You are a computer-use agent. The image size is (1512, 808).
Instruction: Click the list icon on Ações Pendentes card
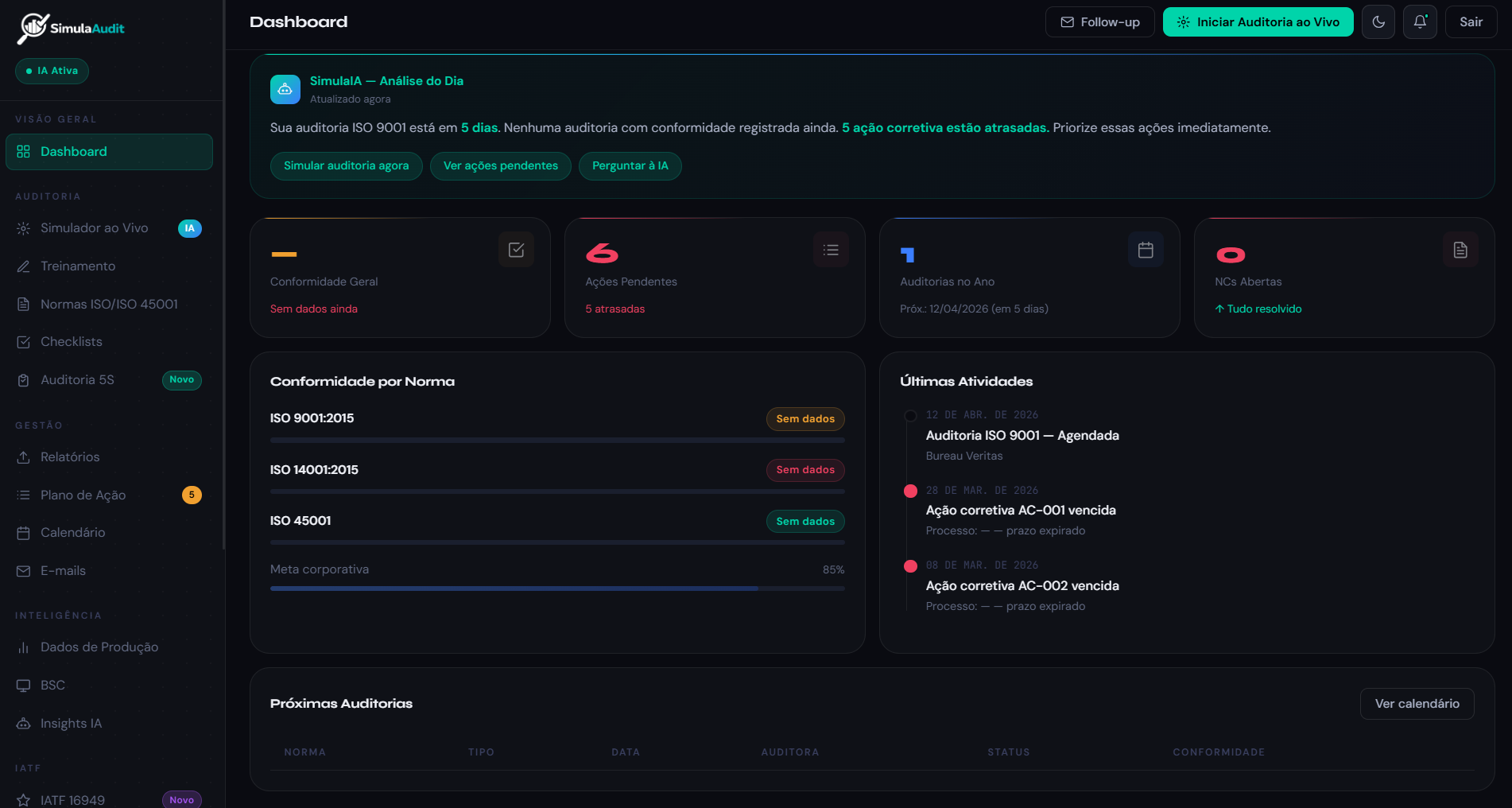point(831,250)
